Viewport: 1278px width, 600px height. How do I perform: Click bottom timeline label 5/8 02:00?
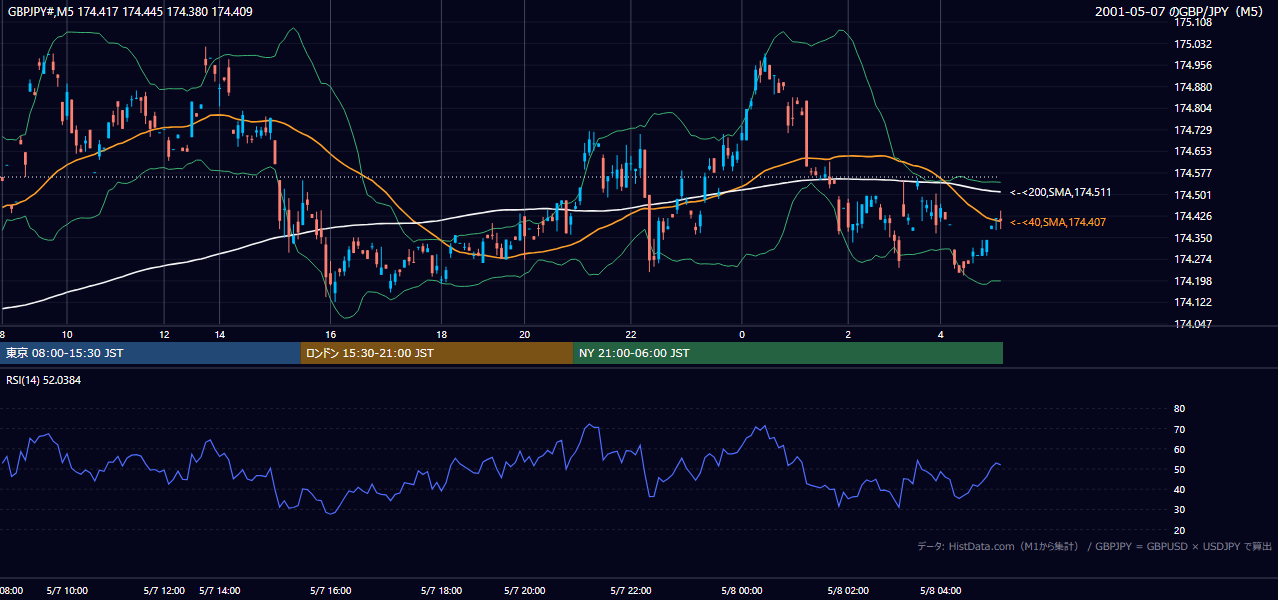click(848, 591)
